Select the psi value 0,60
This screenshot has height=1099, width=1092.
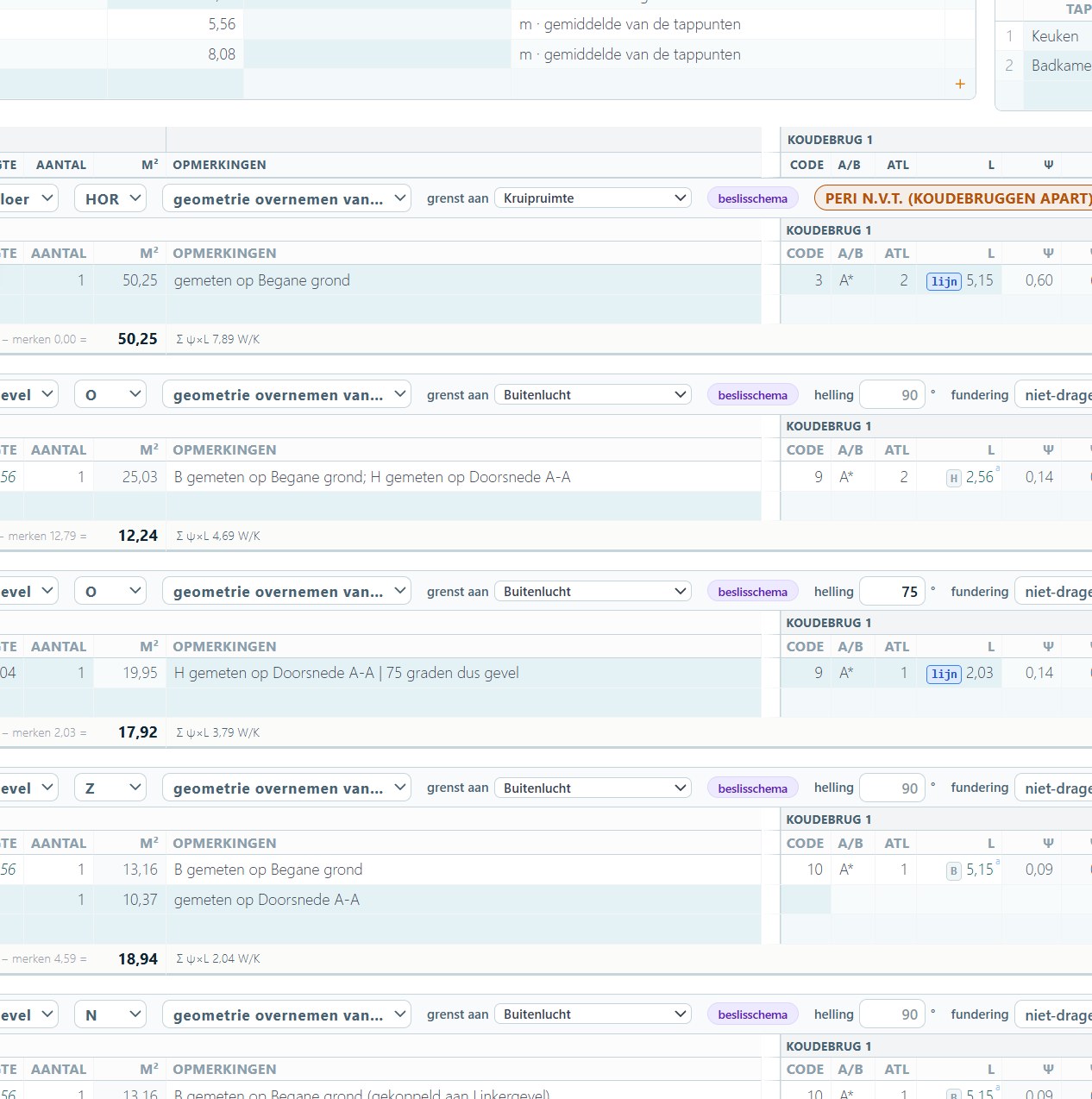pyautogui.click(x=1039, y=280)
